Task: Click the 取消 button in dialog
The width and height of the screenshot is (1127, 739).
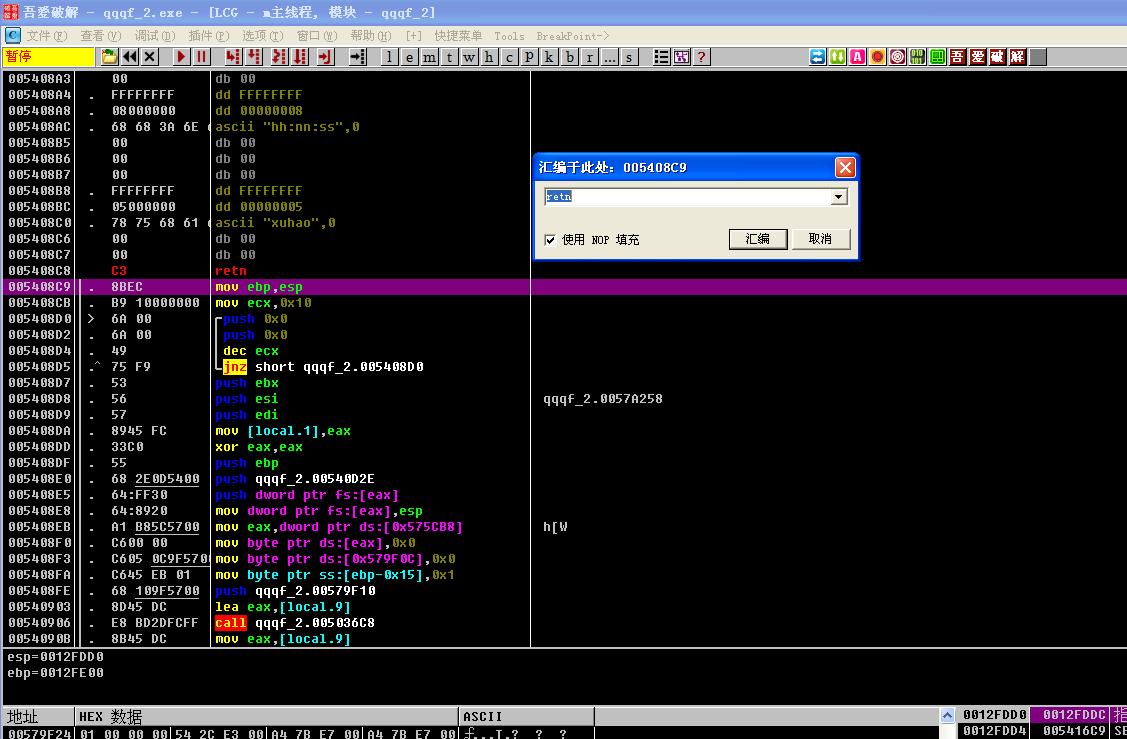Action: 820,239
